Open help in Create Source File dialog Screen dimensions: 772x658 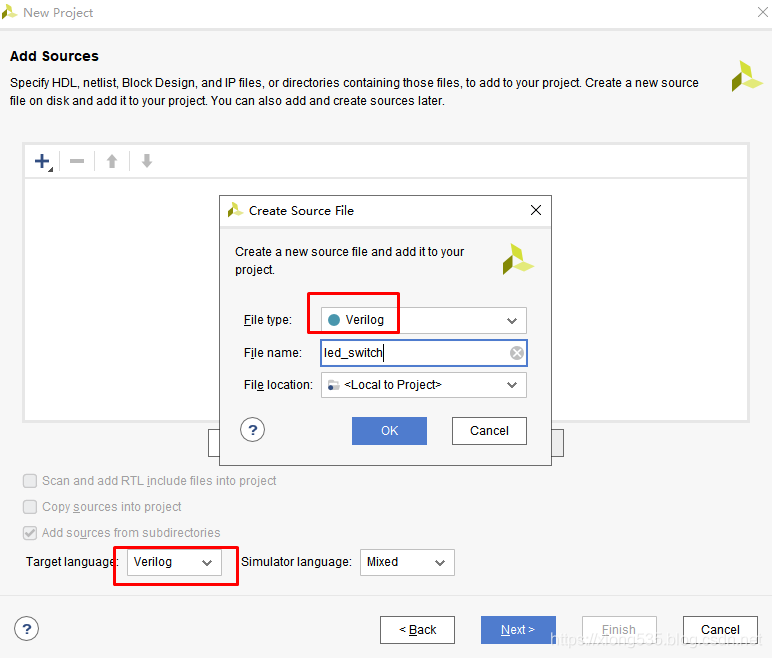pyautogui.click(x=253, y=430)
